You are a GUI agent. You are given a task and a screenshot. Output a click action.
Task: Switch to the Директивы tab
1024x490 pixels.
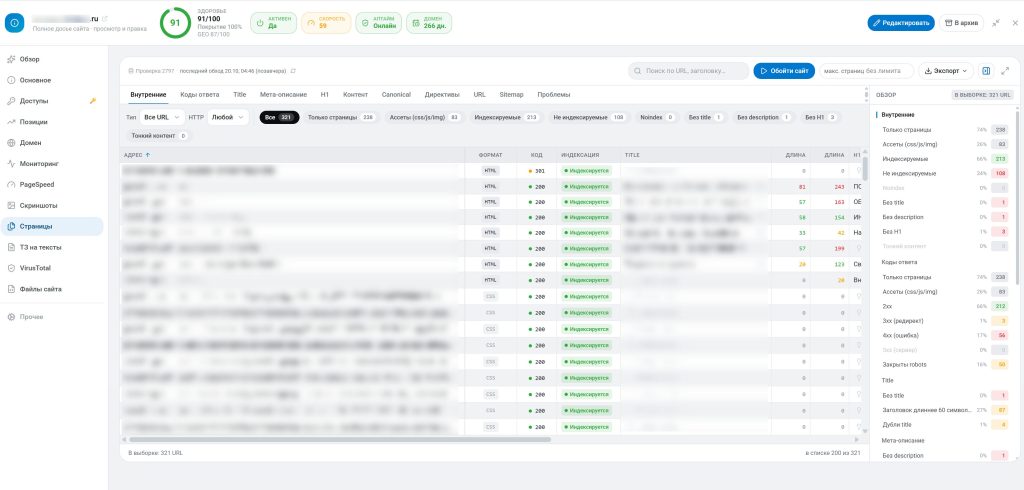442,95
